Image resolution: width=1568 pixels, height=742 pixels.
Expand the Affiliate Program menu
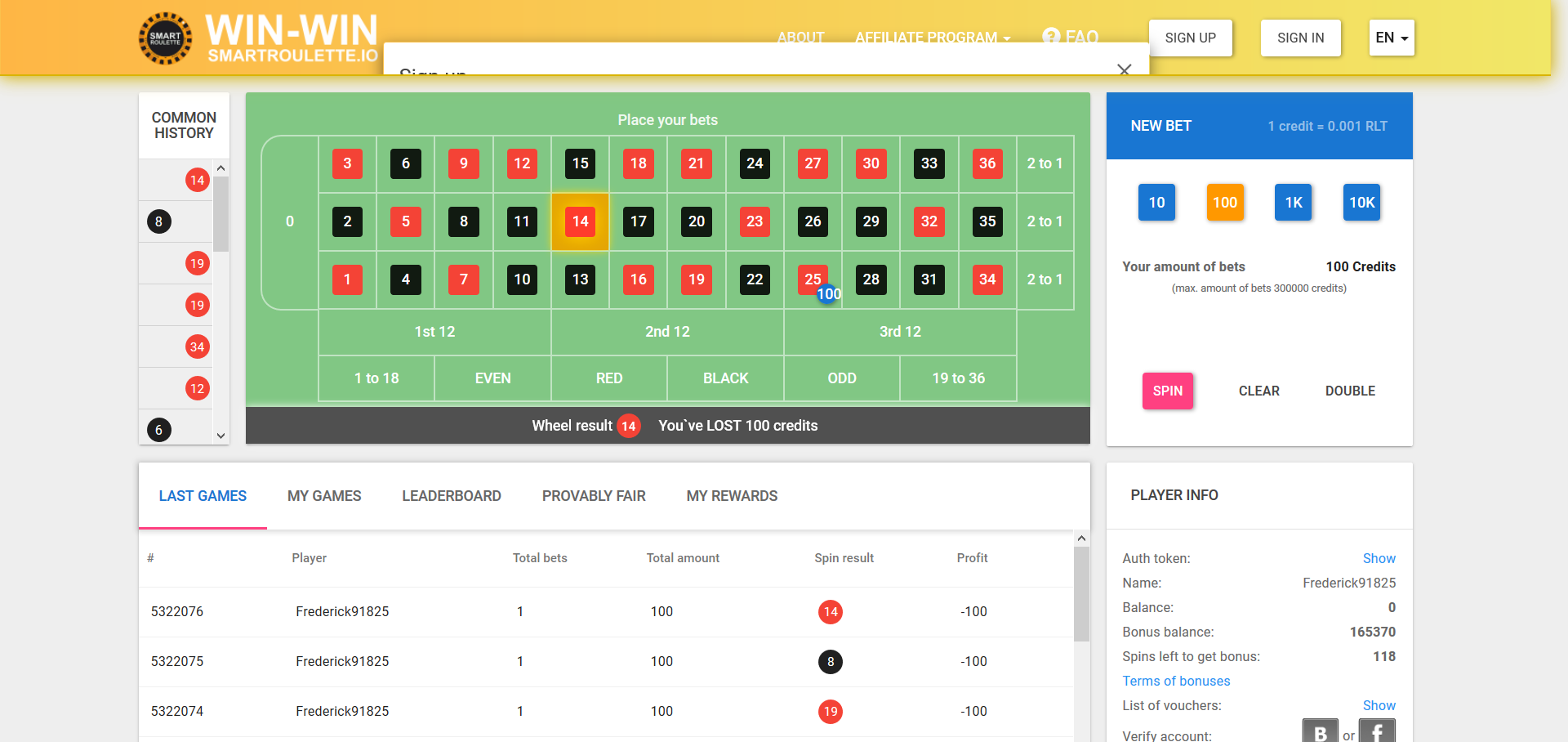[x=933, y=38]
